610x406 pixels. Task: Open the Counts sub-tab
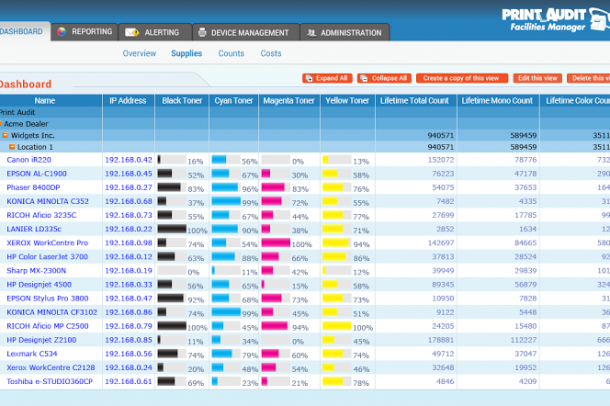click(x=231, y=53)
